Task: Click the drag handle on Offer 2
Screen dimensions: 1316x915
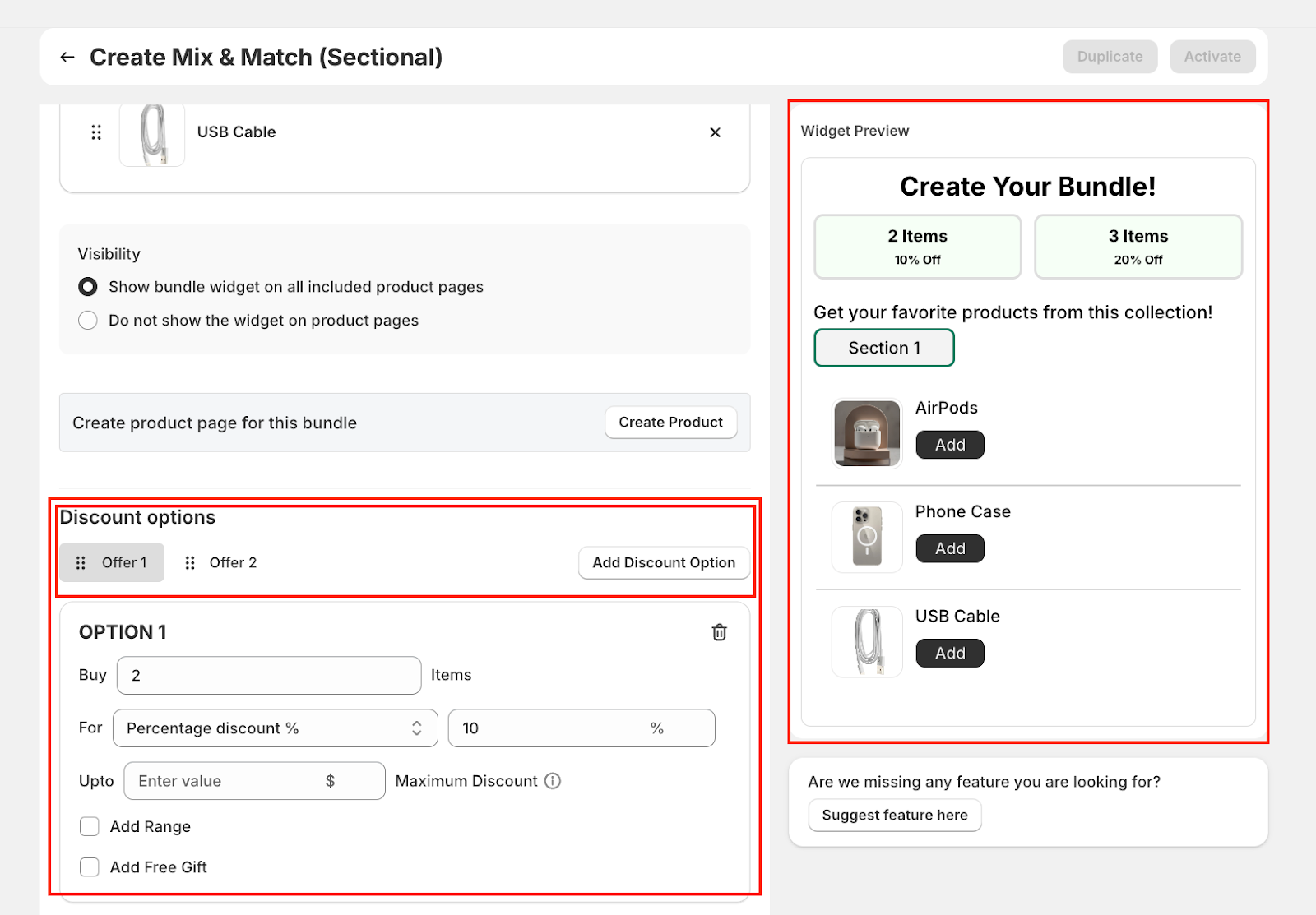Action: click(190, 563)
